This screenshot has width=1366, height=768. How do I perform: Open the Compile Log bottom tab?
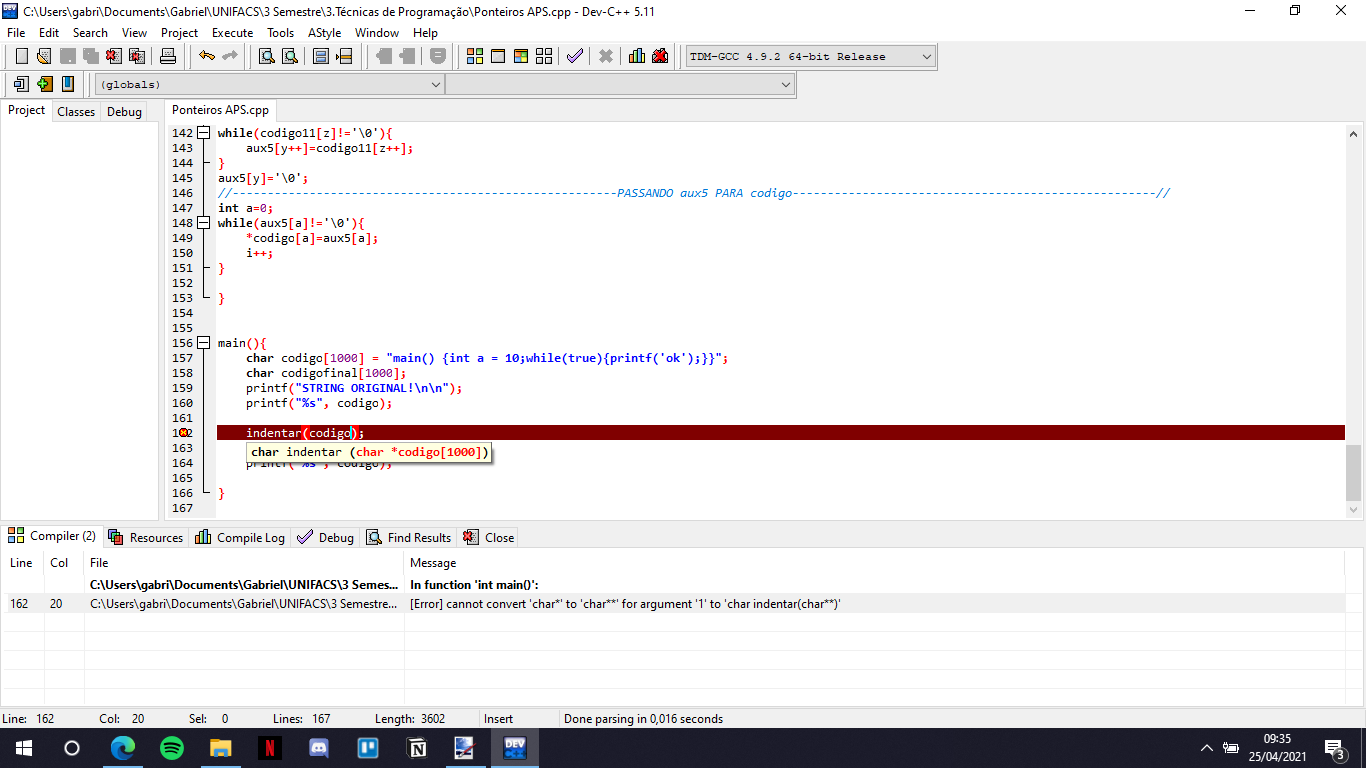pyautogui.click(x=240, y=537)
